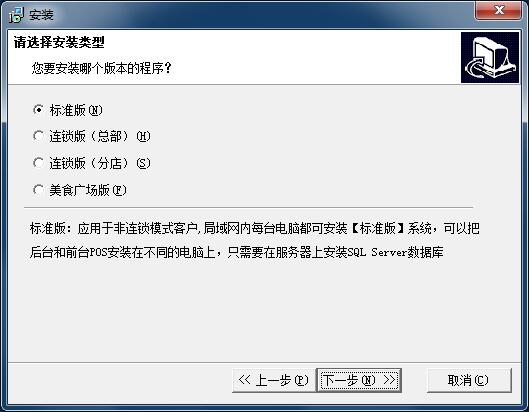This screenshot has width=529, height=412.
Task: Click the computer setup graphic in the header
Action: point(490,57)
